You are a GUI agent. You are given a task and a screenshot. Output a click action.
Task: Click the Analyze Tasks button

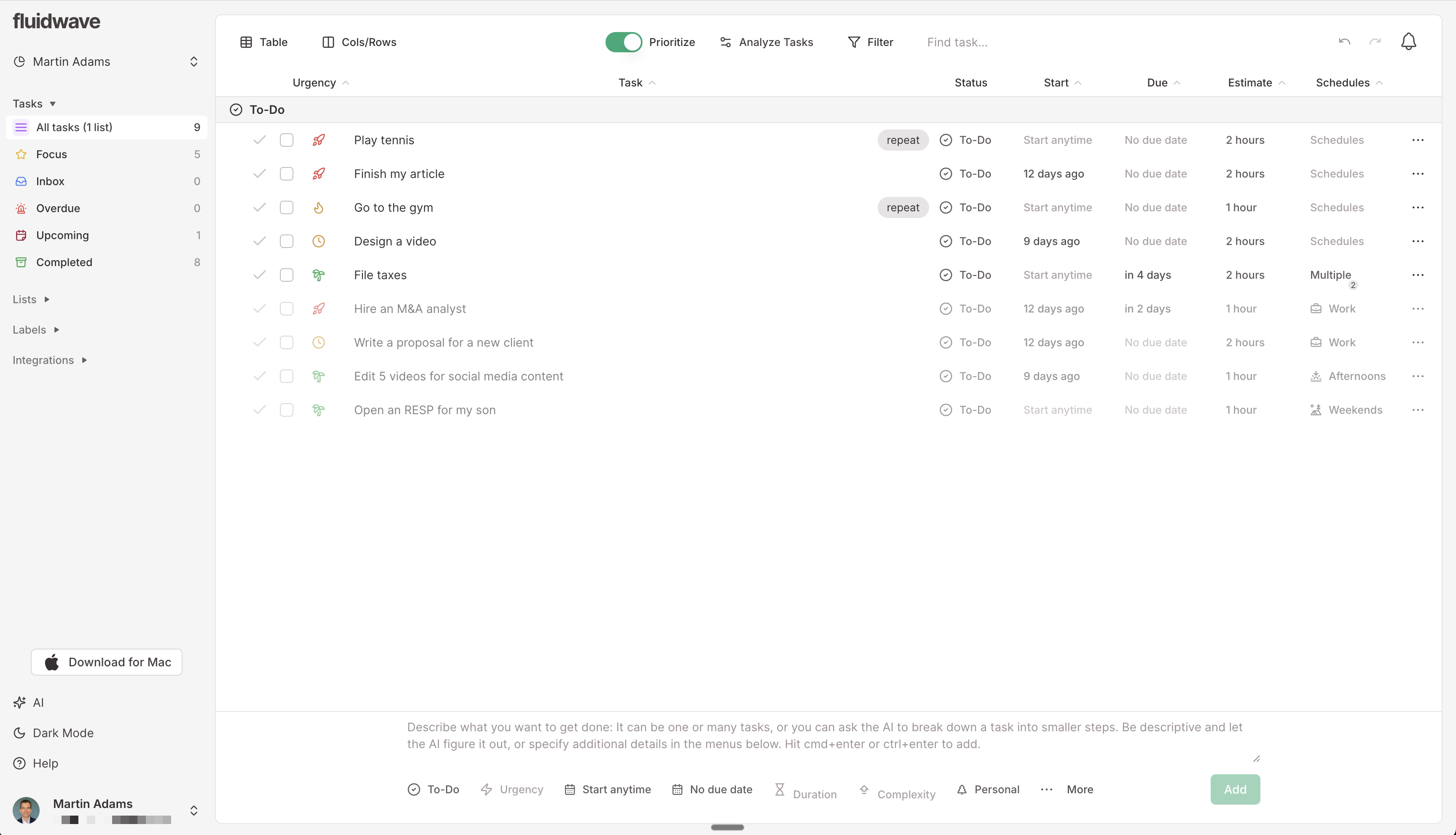point(766,42)
